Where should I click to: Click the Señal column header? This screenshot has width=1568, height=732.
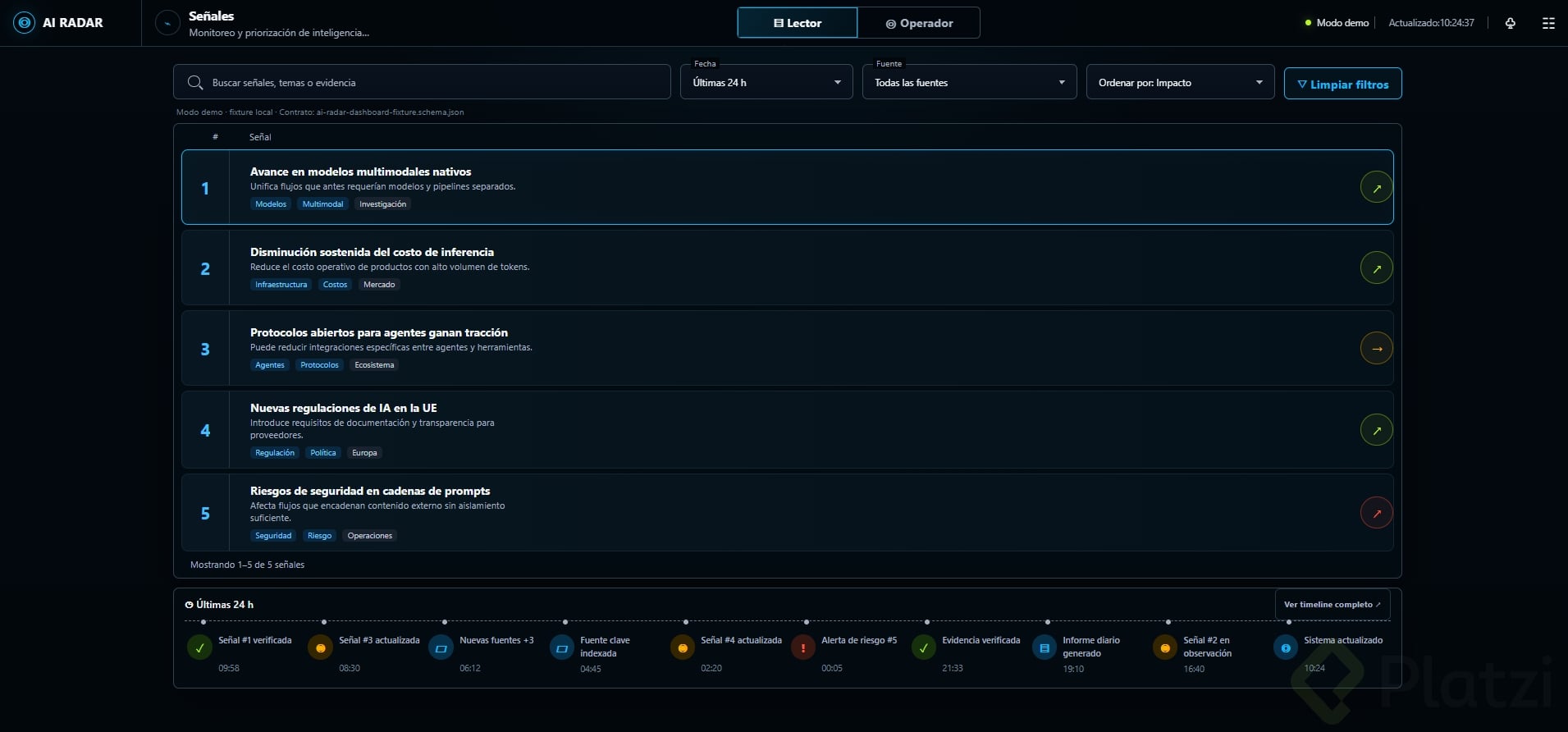[260, 137]
